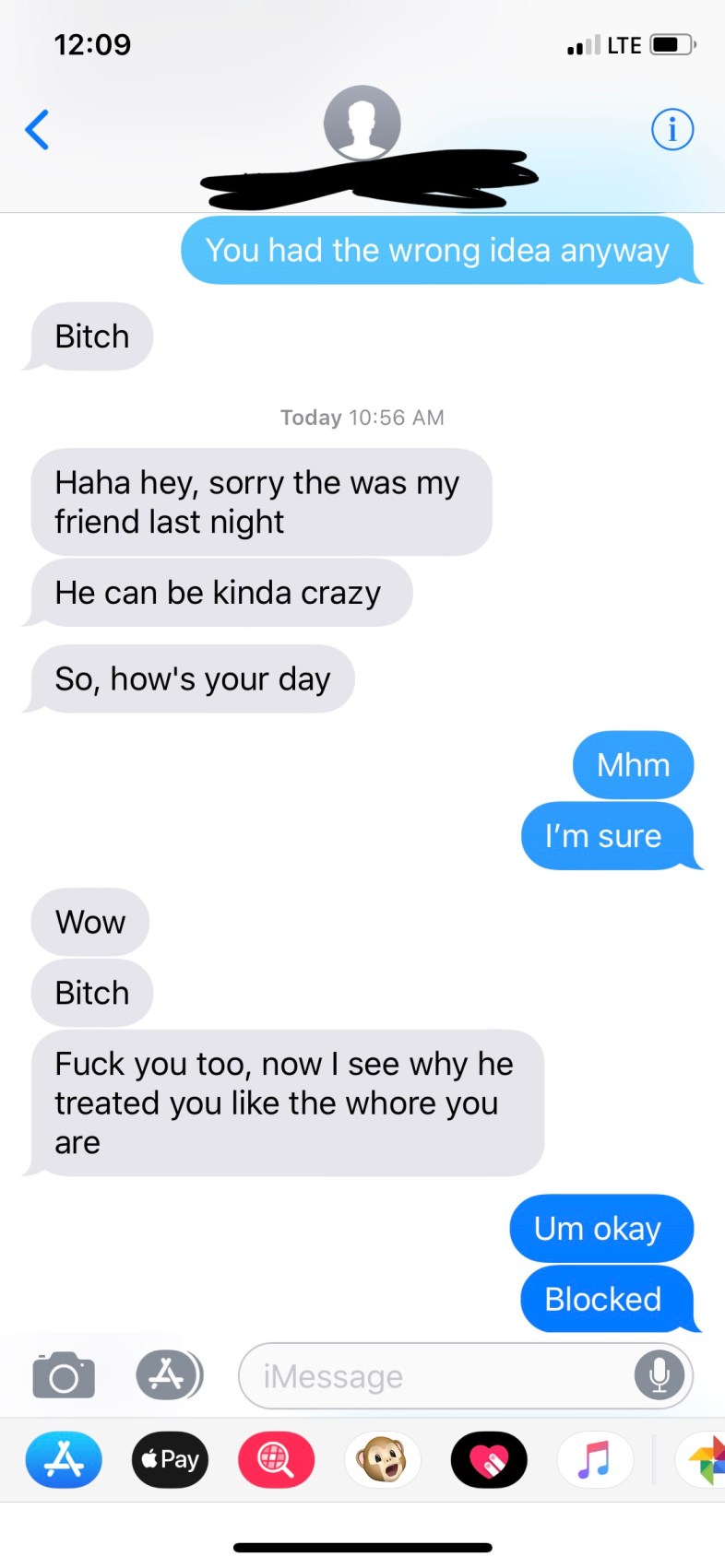Open the pinwheel Photos app icon
Viewport: 725px width, 1568px height.
click(701, 1459)
